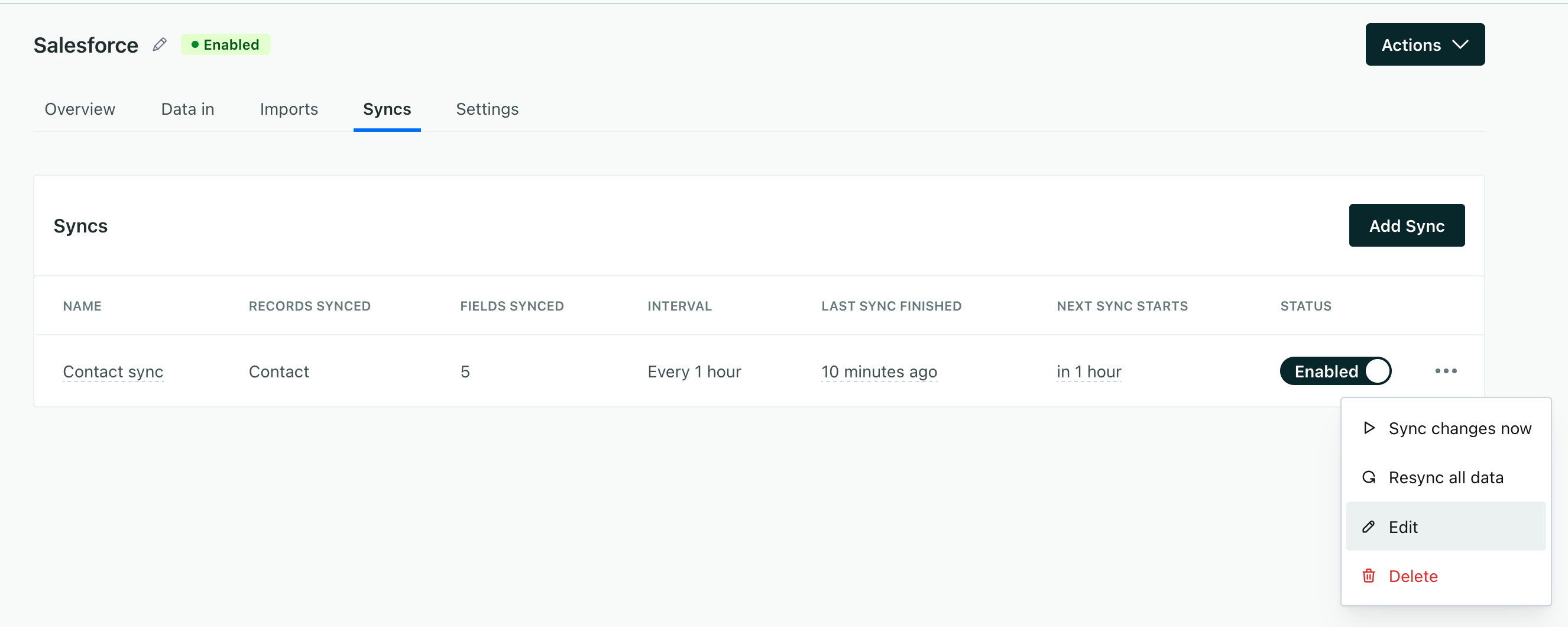Click the Every 1 hour interval cell
The height and width of the screenshot is (627, 1568).
click(x=694, y=371)
